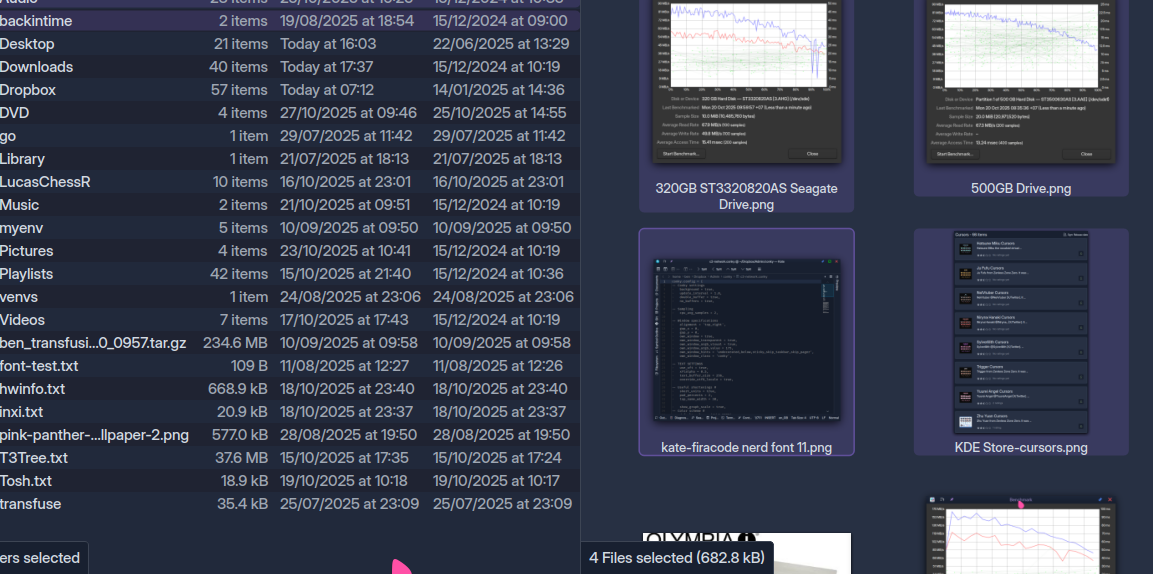Select the pink-panther wallpaper PNG file
Screen dimensions: 1153x574
click(94, 435)
